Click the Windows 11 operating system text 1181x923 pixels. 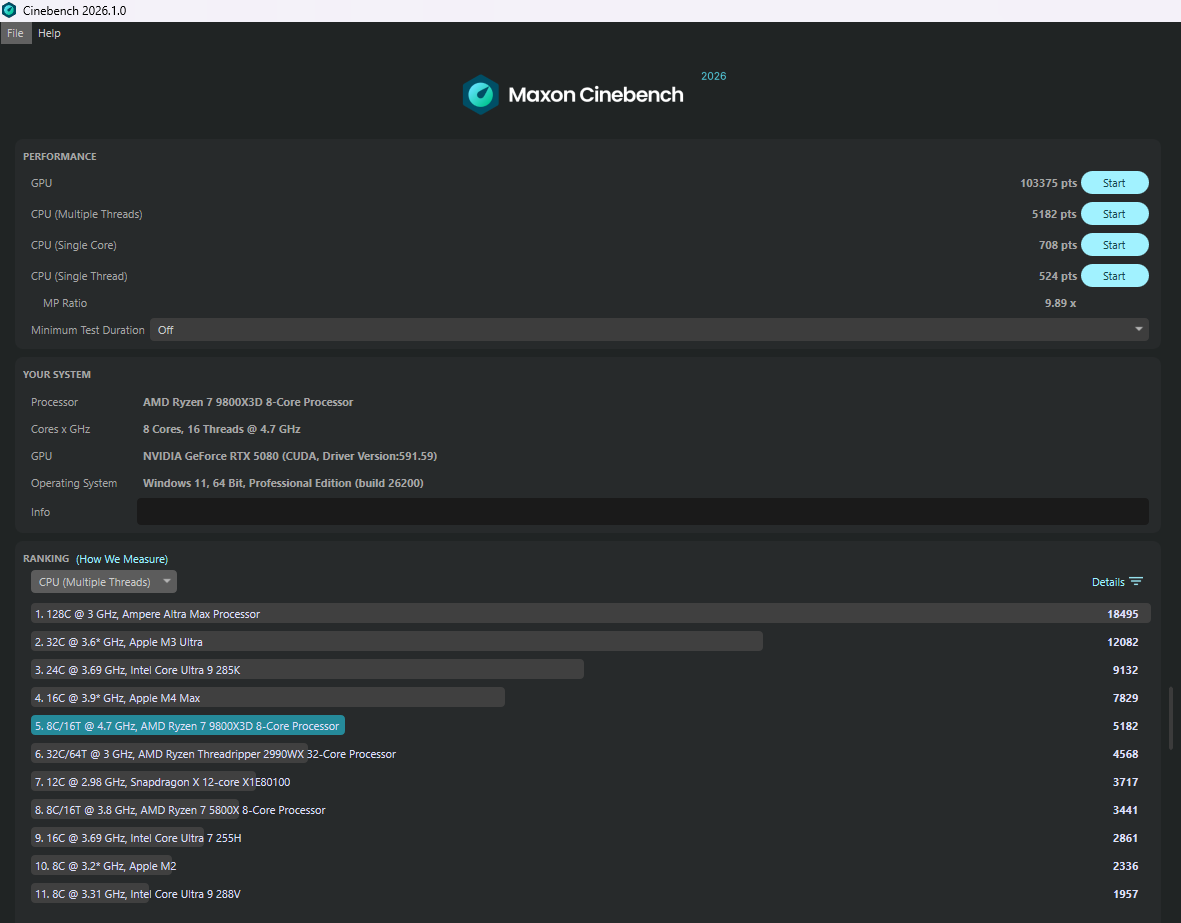click(283, 483)
